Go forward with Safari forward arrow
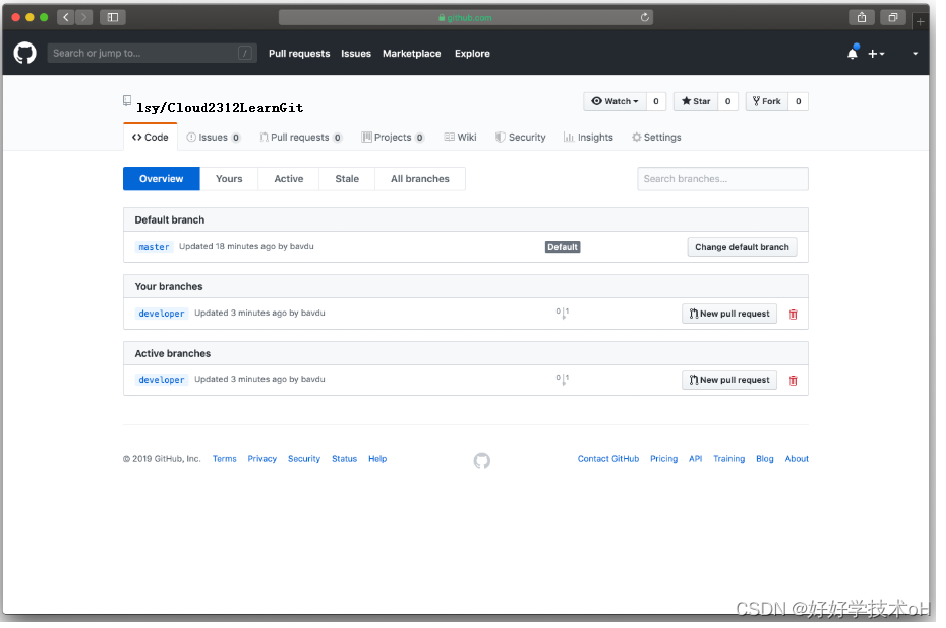 [x=84, y=17]
